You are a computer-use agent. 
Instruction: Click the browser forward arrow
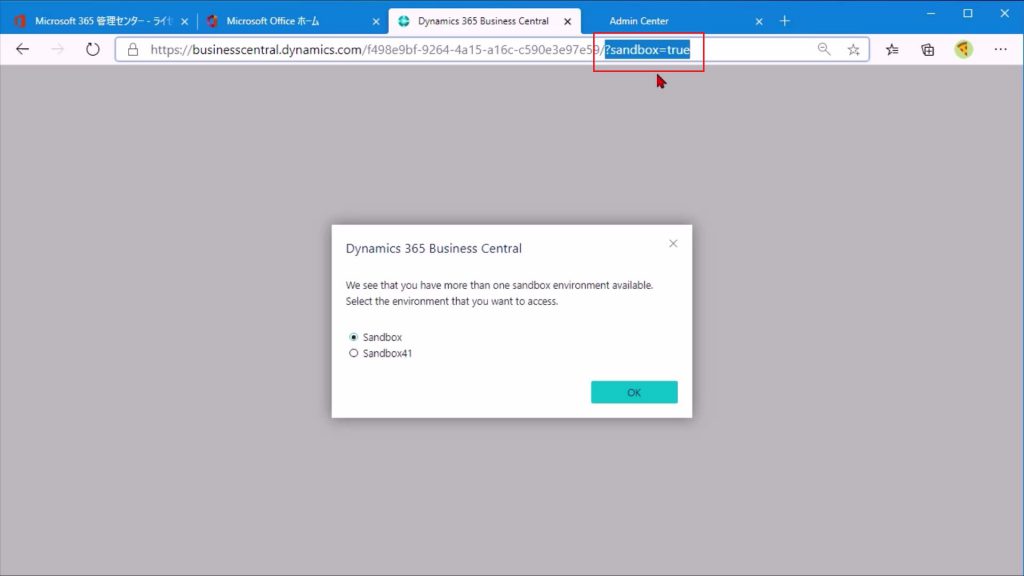[57, 49]
